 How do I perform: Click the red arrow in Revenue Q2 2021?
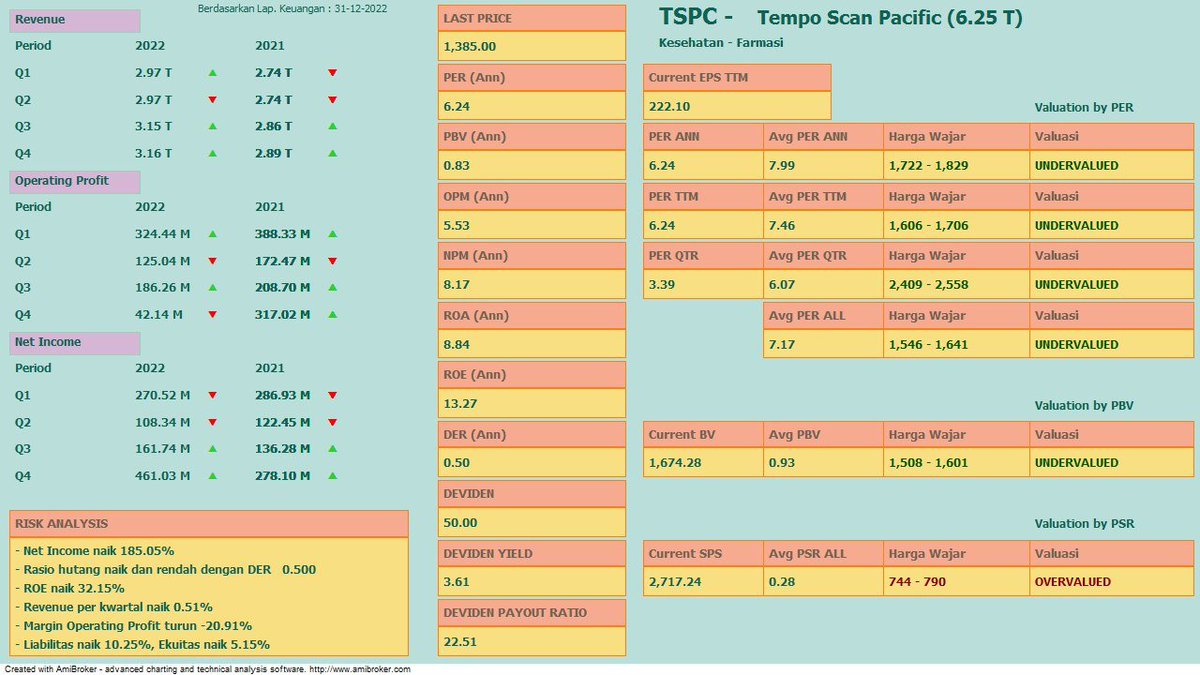coord(332,100)
